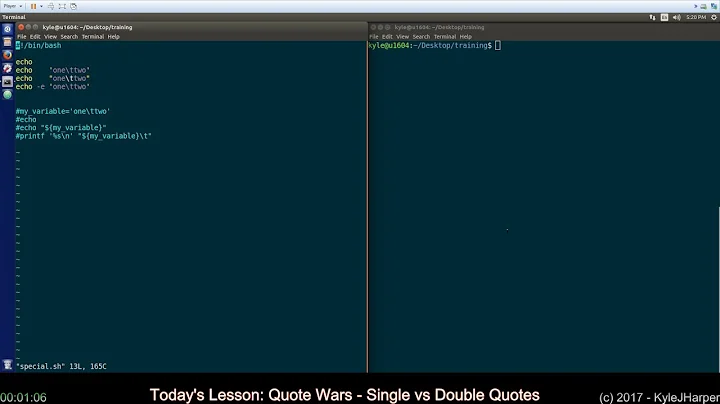Open View menu in left terminal window
The height and width of the screenshot is (404, 720).
[x=50, y=37]
